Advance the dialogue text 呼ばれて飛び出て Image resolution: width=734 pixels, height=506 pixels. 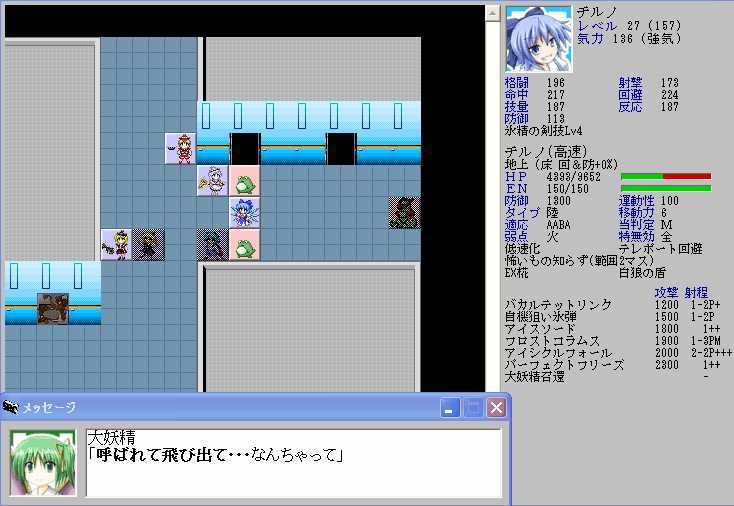click(x=215, y=455)
